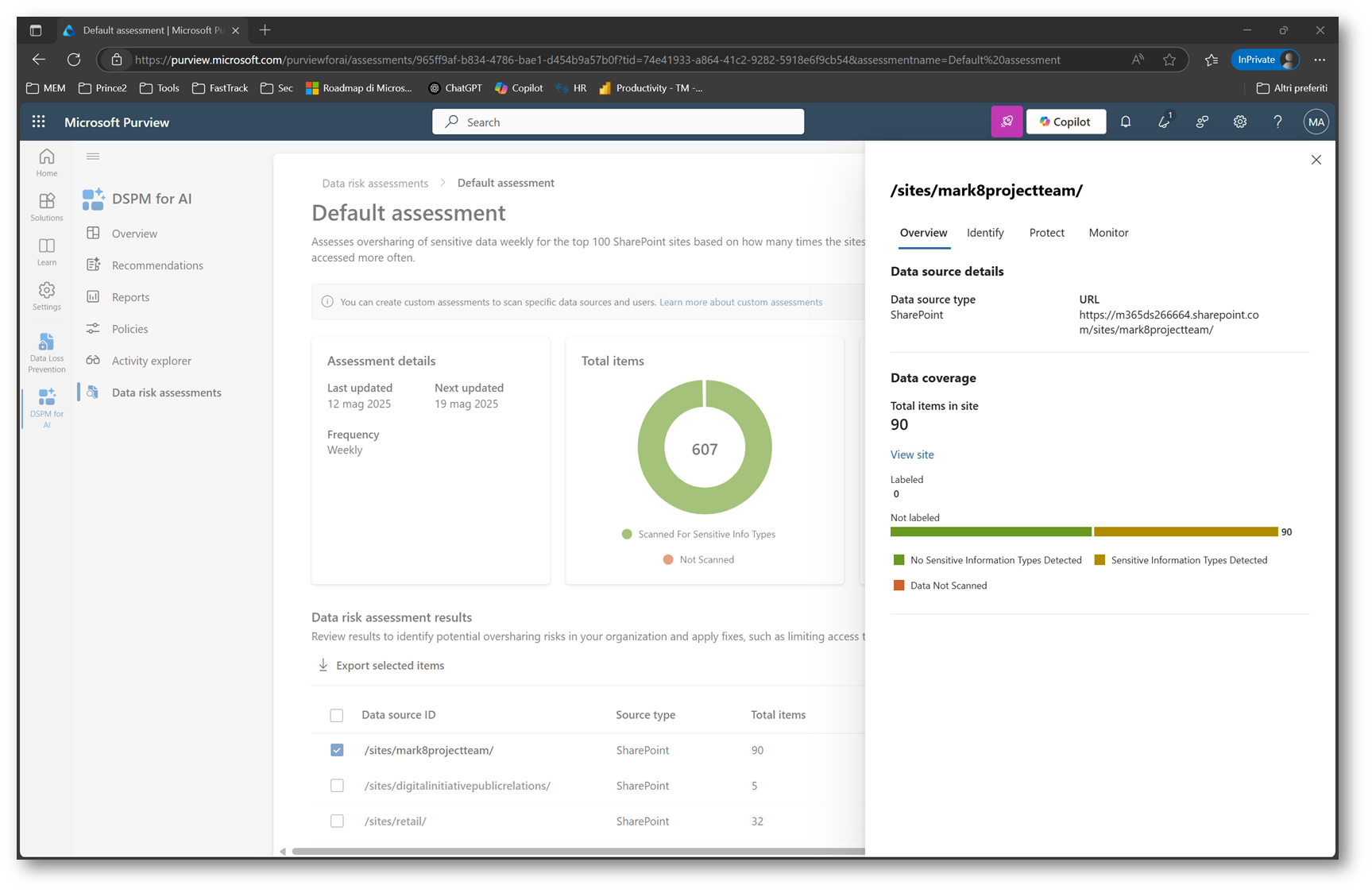Open Data Loss Prevention in left rail
This screenshot has width=1372, height=893.
(x=47, y=352)
